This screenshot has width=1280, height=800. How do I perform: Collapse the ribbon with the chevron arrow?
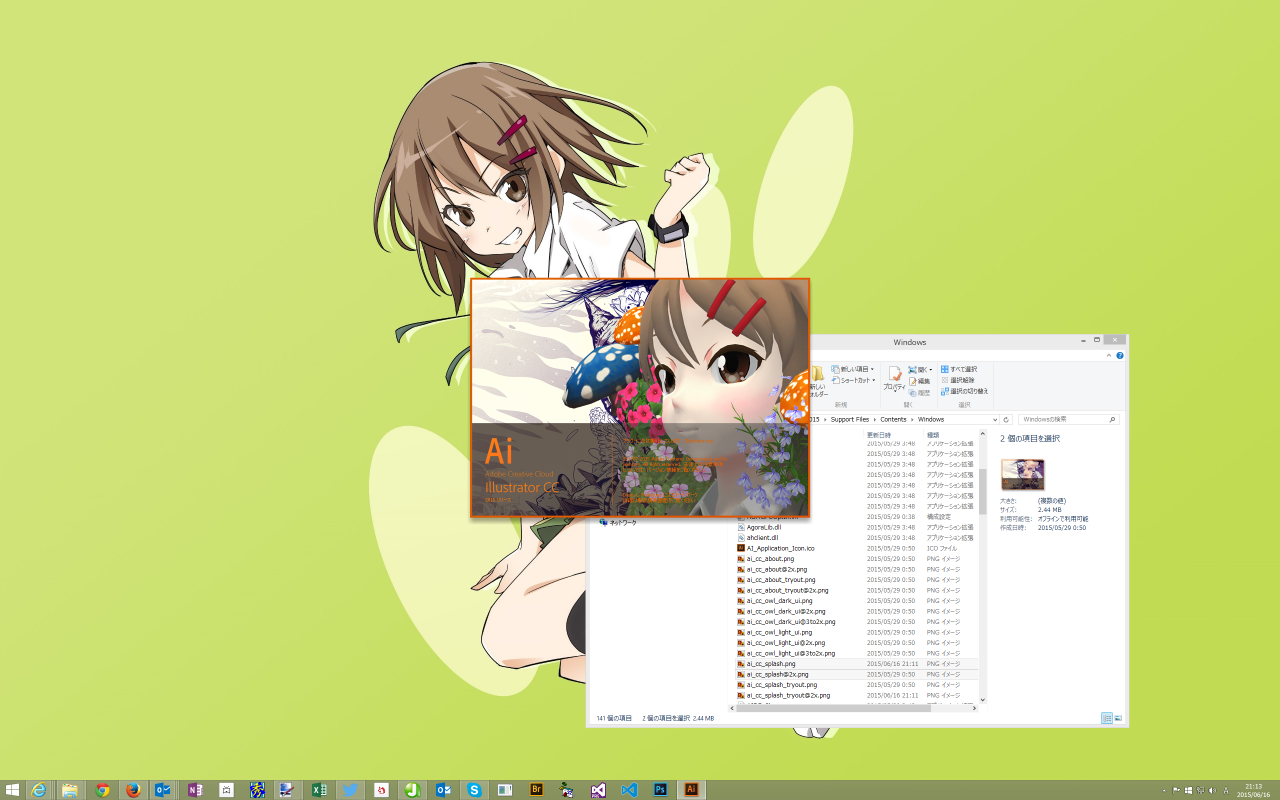point(1108,355)
